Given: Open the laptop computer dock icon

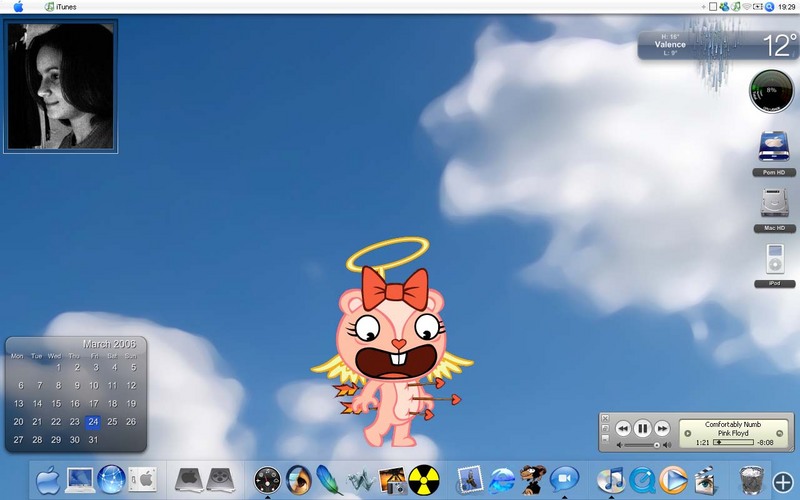Looking at the screenshot, I should point(80,480).
